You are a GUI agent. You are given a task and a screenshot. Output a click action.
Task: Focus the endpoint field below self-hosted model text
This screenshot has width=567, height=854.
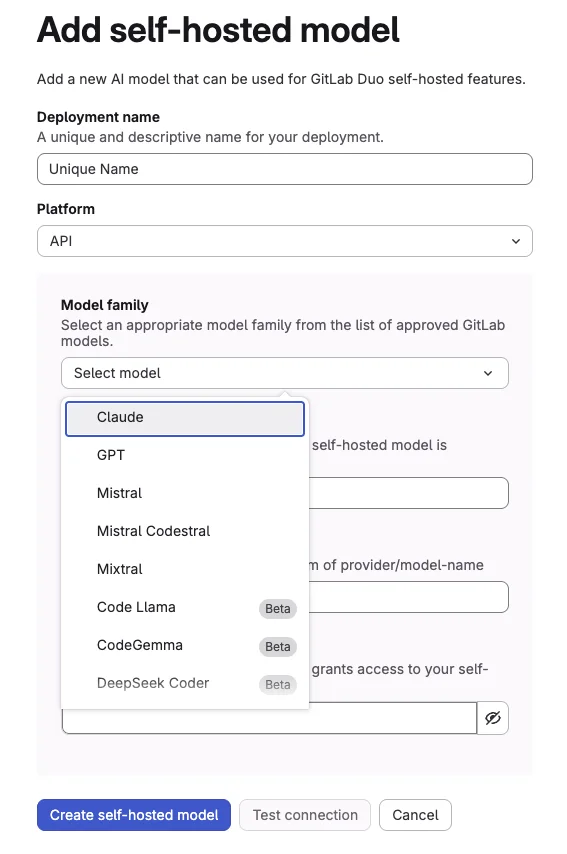point(409,493)
